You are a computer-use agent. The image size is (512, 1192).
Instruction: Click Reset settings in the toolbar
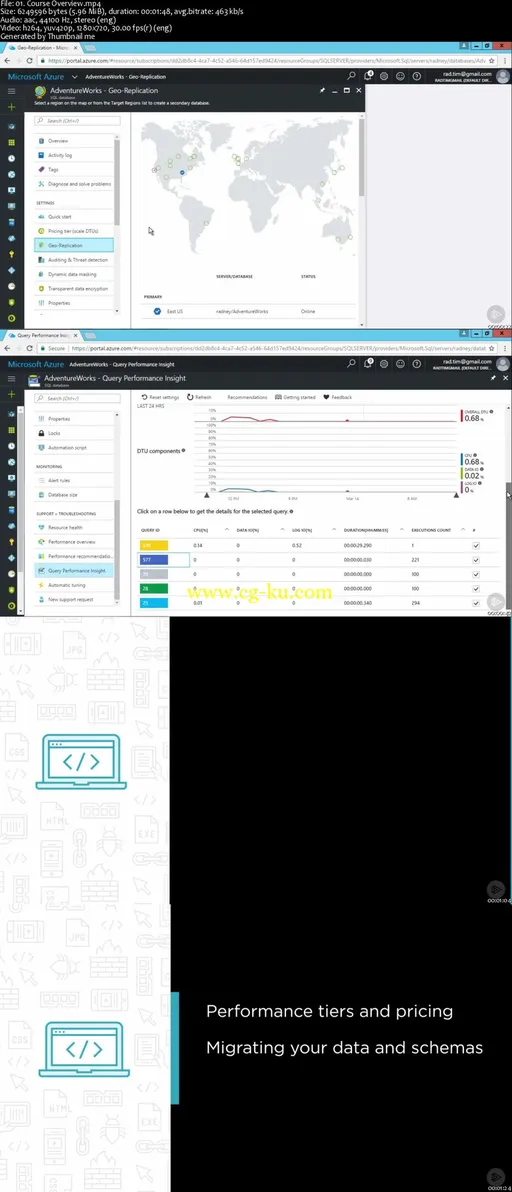tap(160, 397)
